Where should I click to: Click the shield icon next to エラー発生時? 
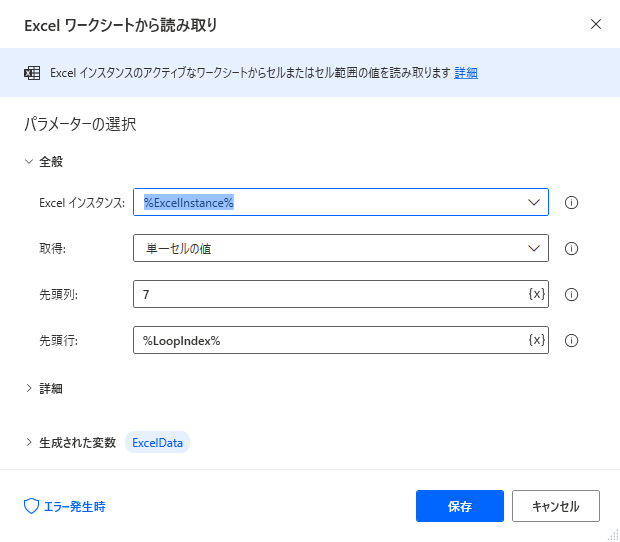click(x=31, y=506)
